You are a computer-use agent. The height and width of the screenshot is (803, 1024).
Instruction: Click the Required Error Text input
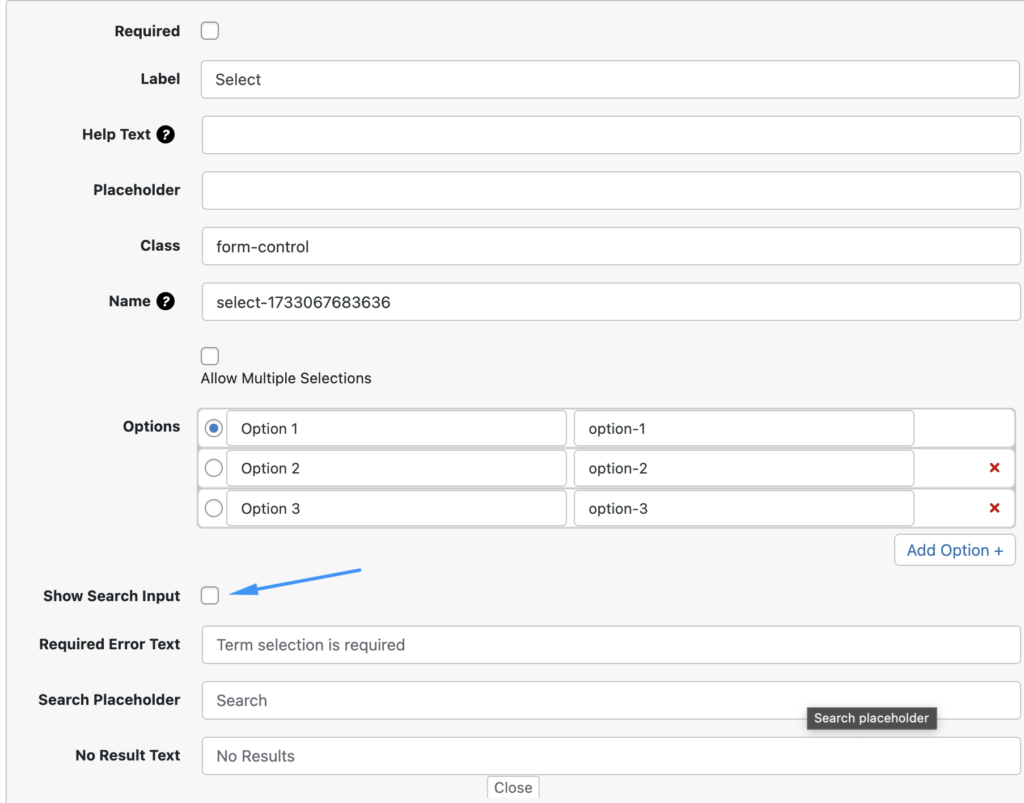click(x=610, y=645)
